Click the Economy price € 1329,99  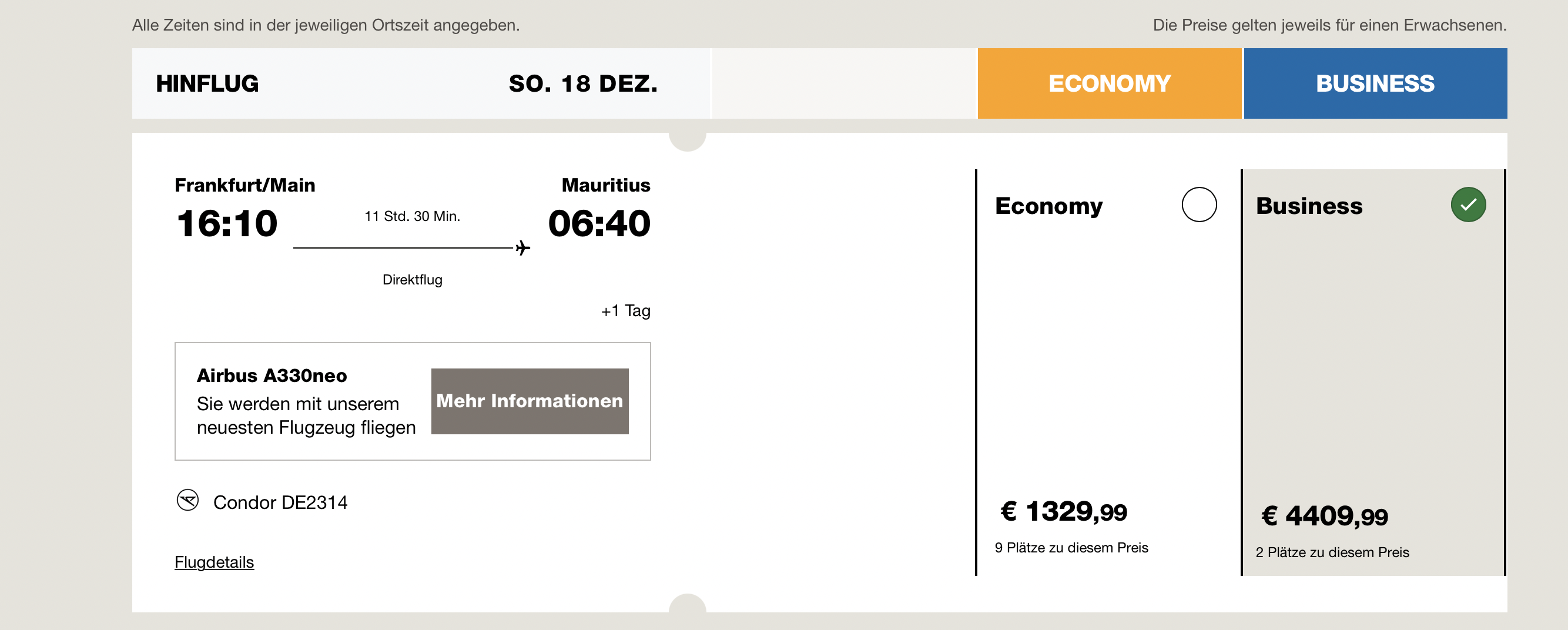point(1063,511)
